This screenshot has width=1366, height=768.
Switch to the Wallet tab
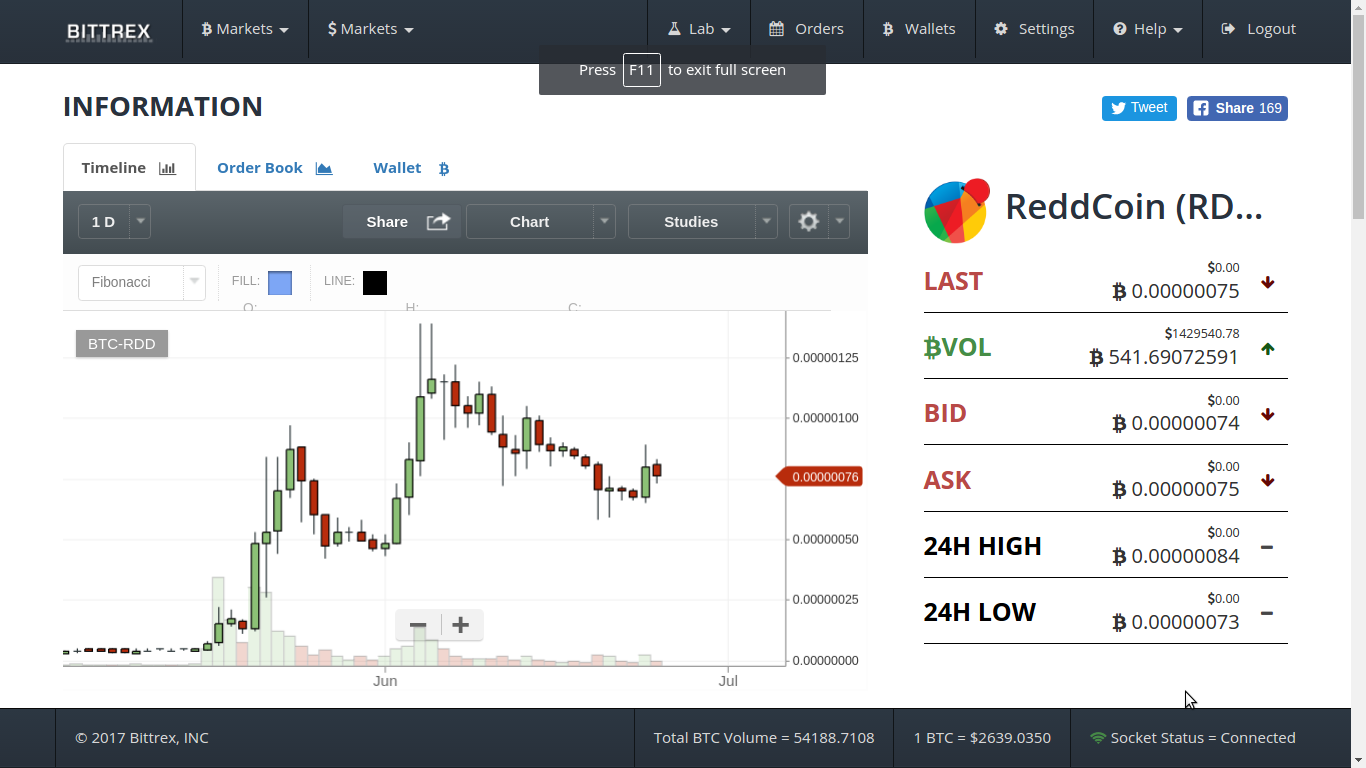[x=411, y=168]
